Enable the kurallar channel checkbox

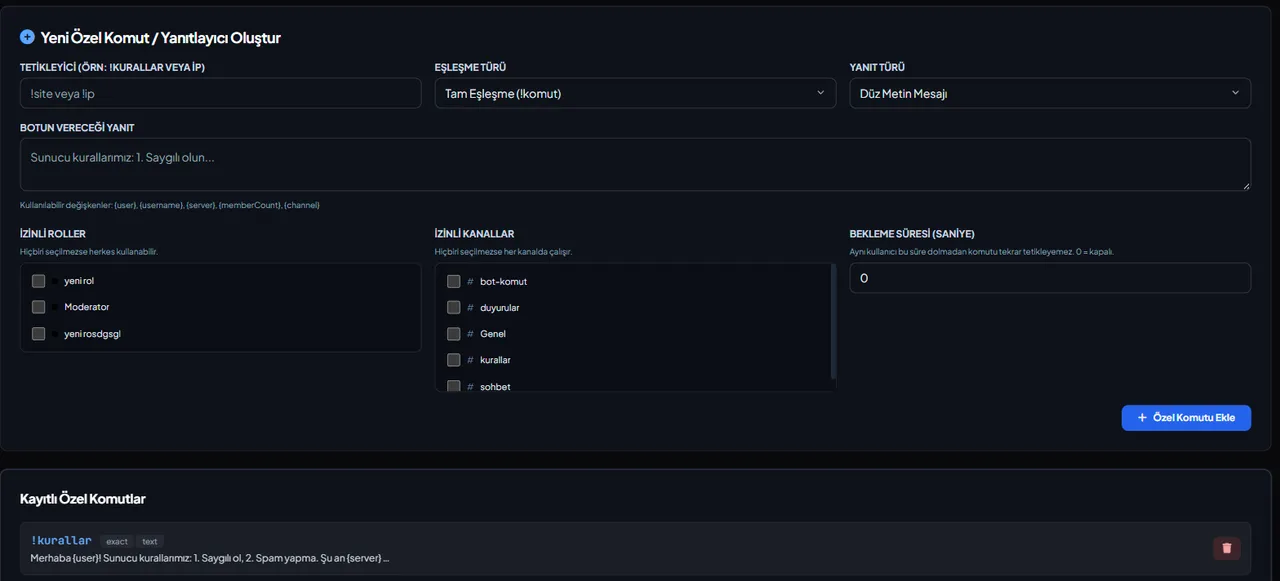click(x=454, y=360)
